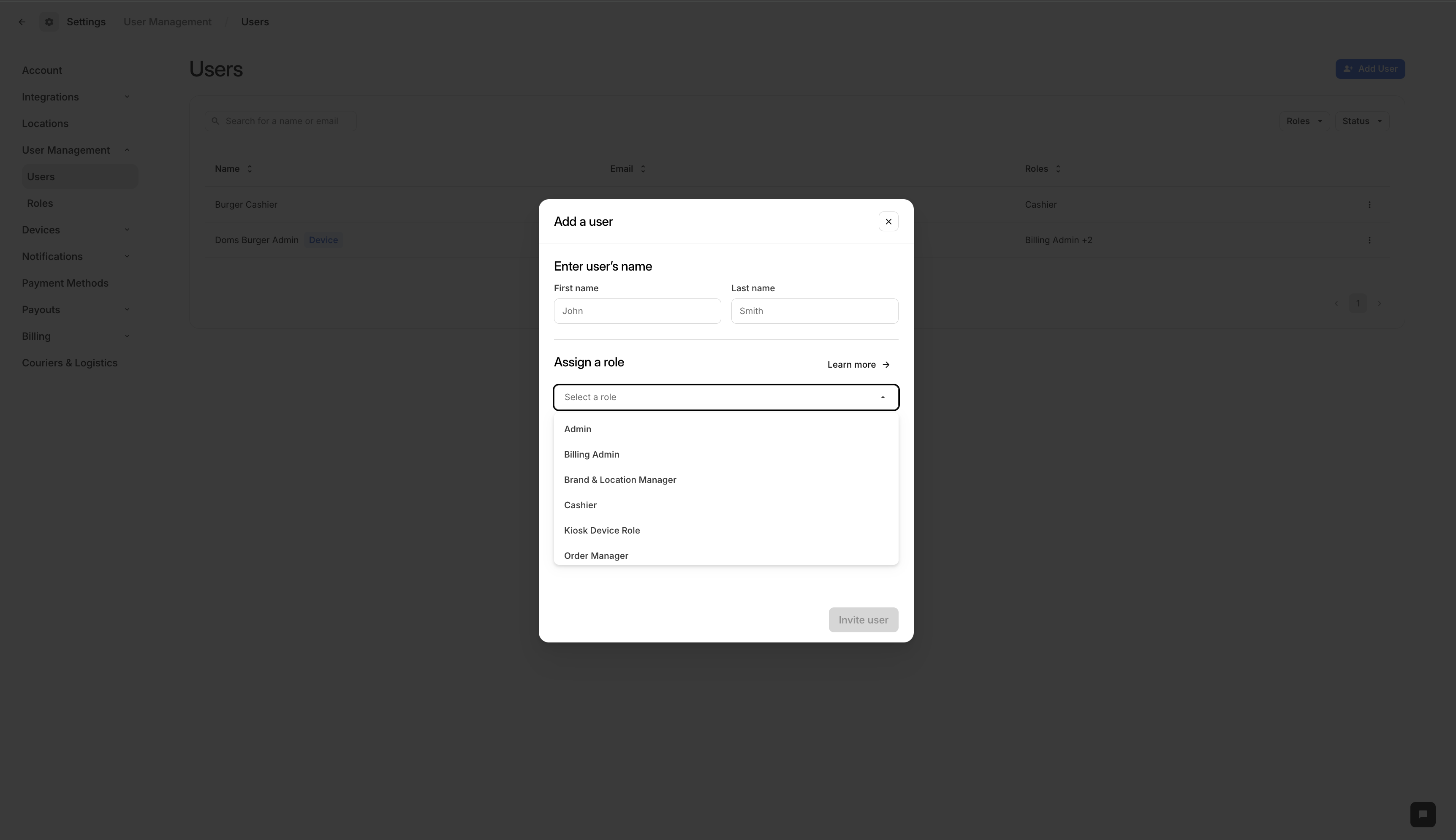The image size is (1456, 840).
Task: Close the Add a user dialog
Action: pos(888,222)
